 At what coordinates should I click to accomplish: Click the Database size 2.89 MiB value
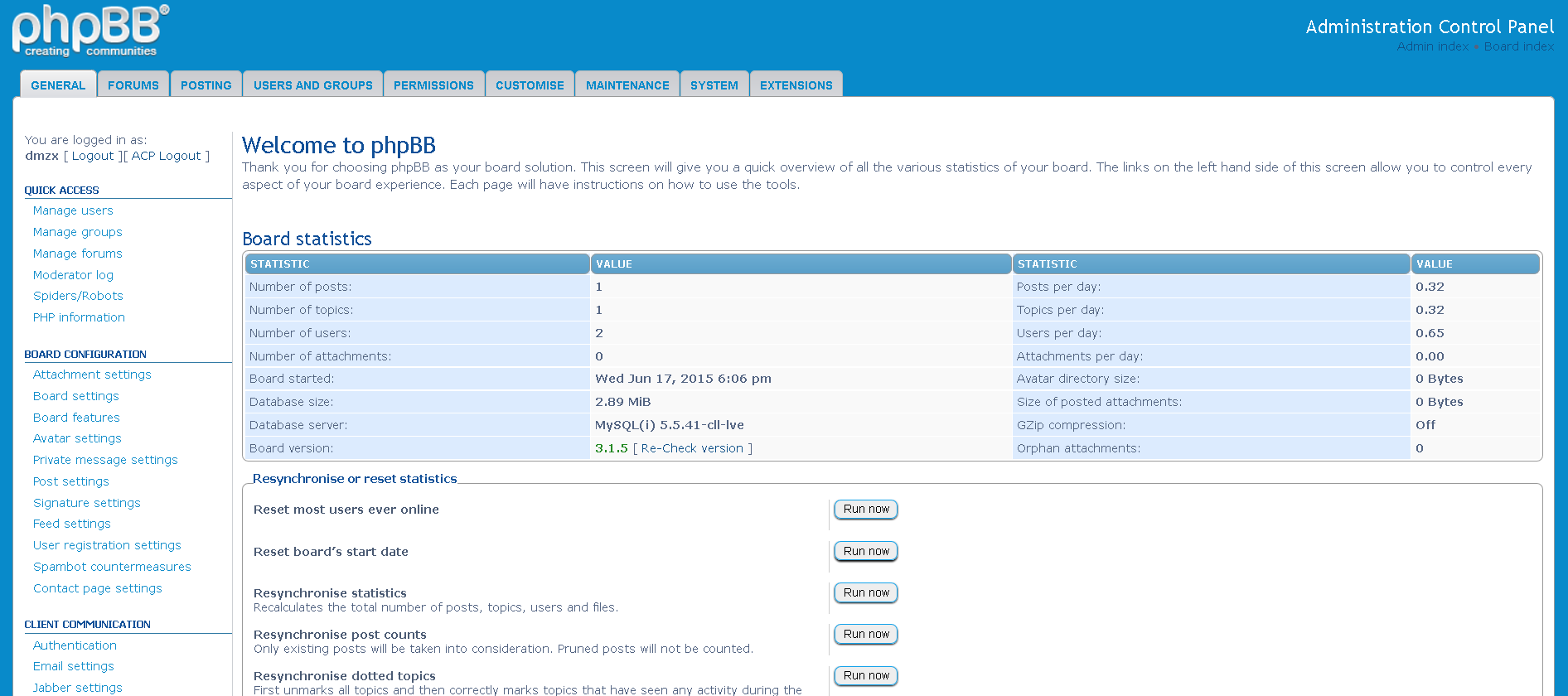(623, 402)
